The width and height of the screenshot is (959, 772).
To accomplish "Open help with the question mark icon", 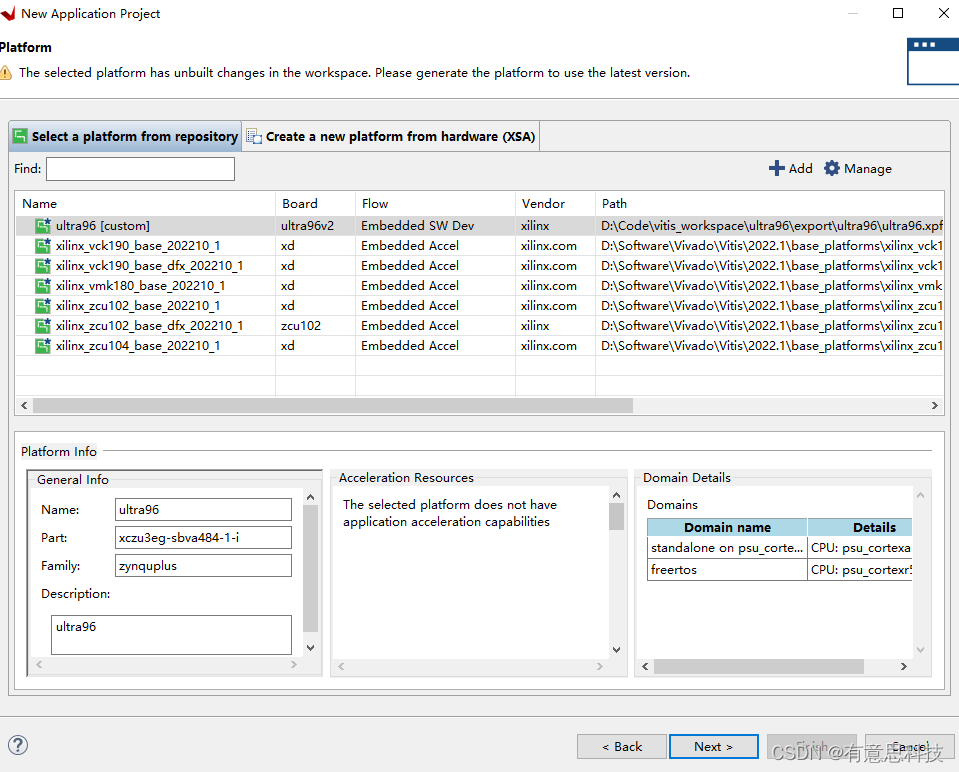I will click(18, 745).
